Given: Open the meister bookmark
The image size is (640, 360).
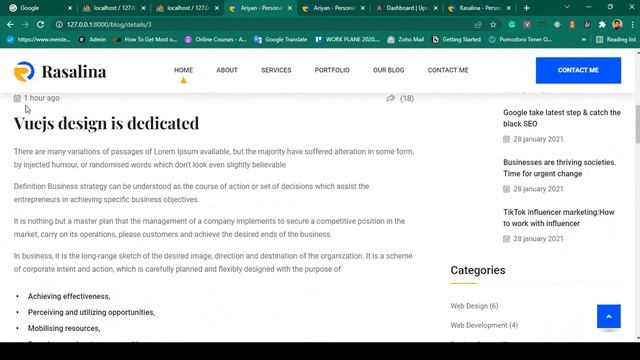Looking at the screenshot, I should 39,40.
